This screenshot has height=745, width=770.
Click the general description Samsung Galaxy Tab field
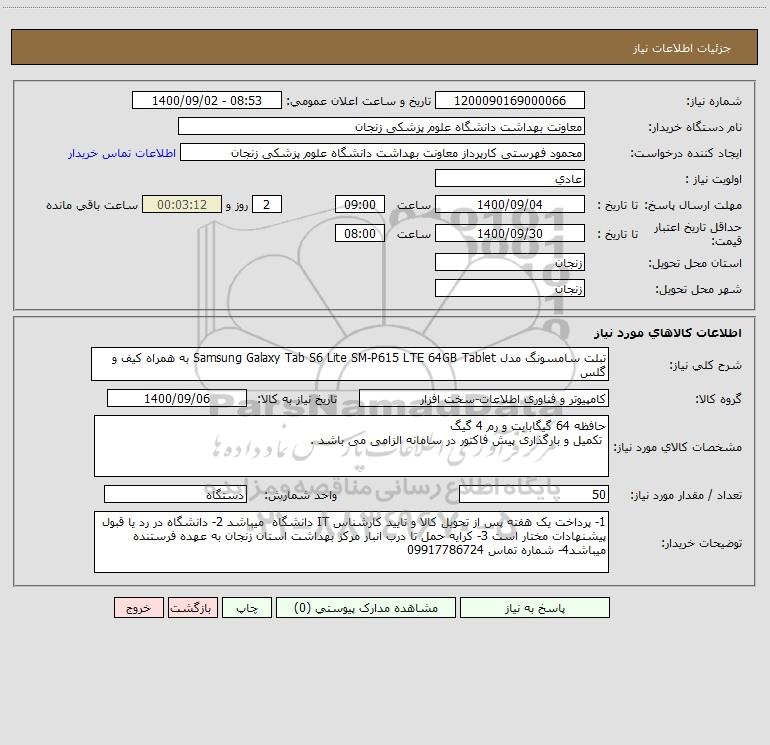click(350, 364)
